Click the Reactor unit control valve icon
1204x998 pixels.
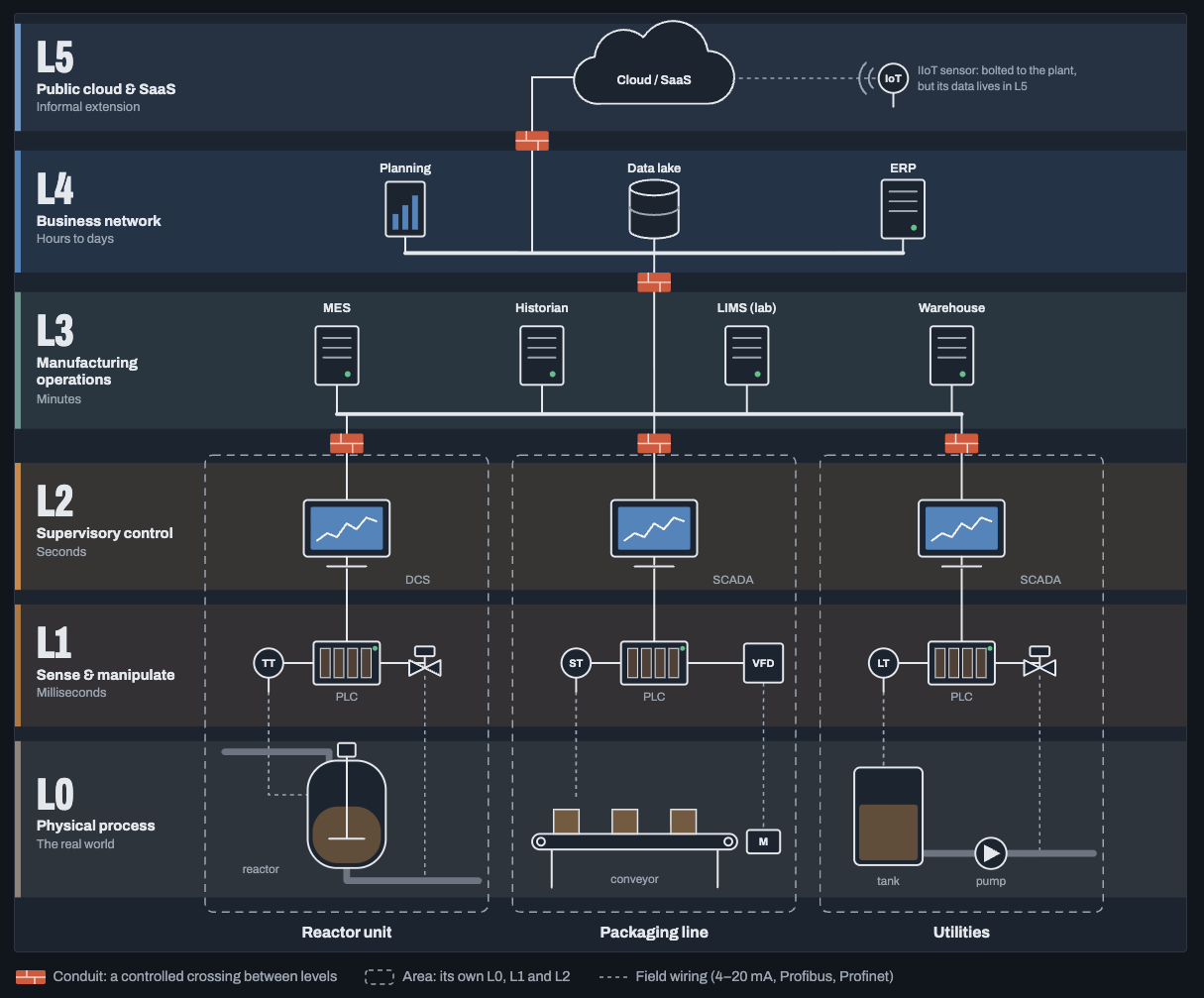pos(425,661)
